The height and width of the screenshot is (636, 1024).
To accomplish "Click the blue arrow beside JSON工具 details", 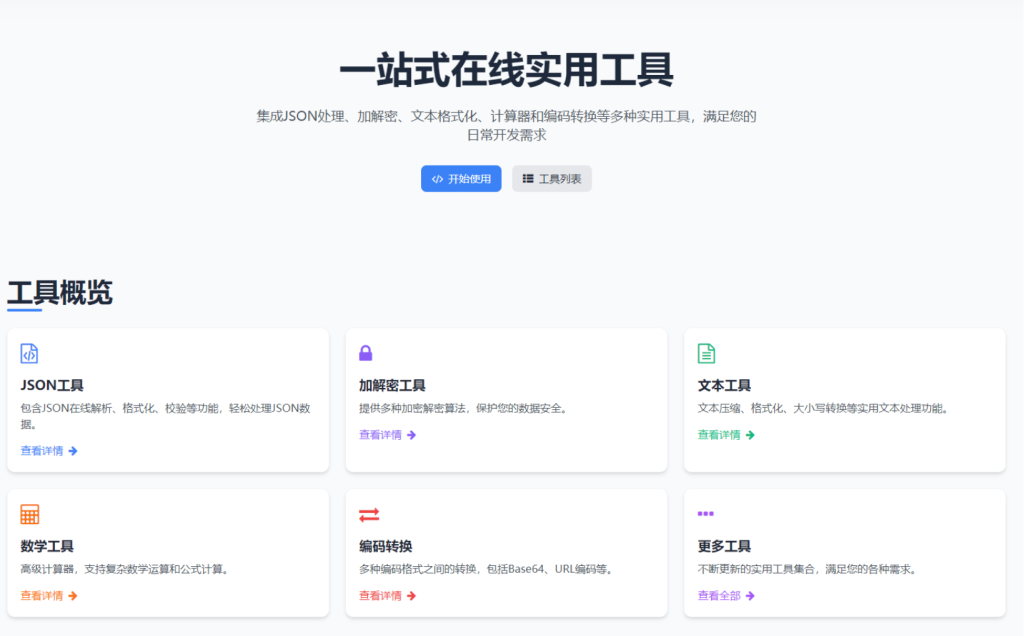I will [73, 451].
